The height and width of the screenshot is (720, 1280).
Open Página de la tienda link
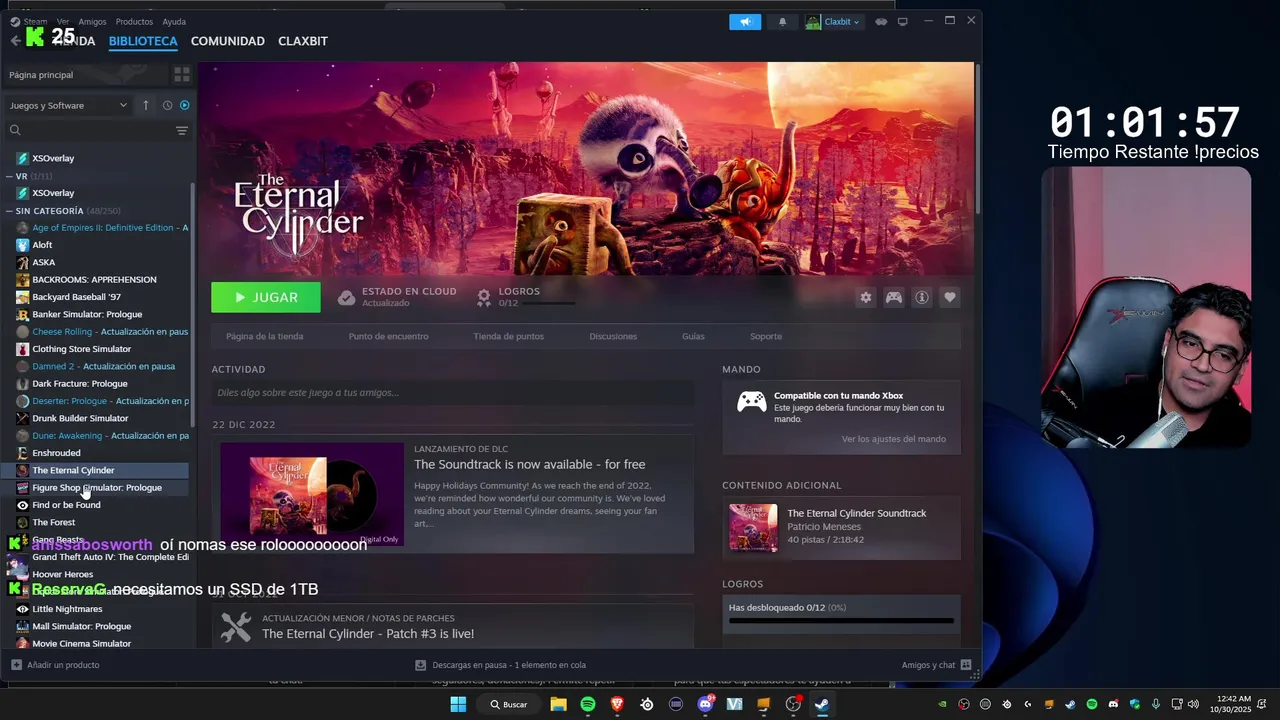pyautogui.click(x=264, y=336)
